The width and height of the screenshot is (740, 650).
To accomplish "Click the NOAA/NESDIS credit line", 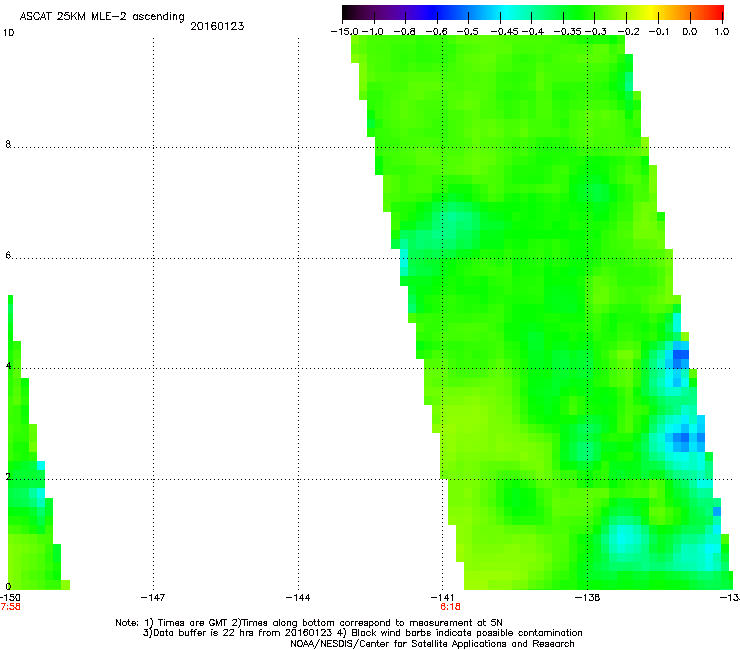I will tap(432, 644).
